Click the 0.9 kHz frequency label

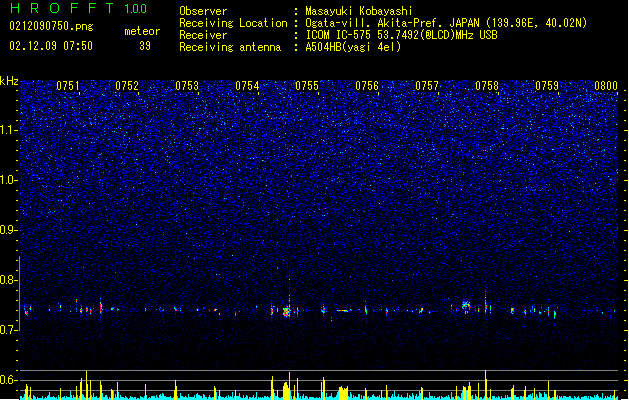tap(9, 230)
